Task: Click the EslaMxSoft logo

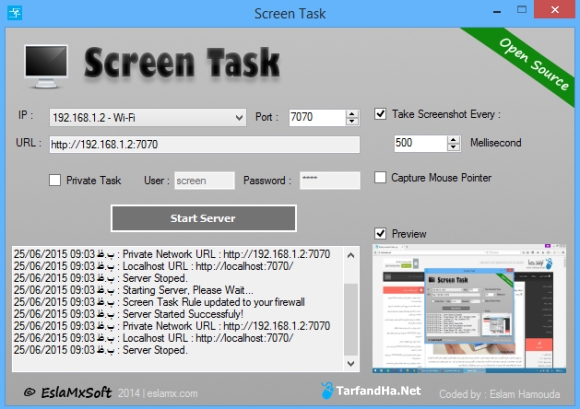Action: (x=68, y=392)
